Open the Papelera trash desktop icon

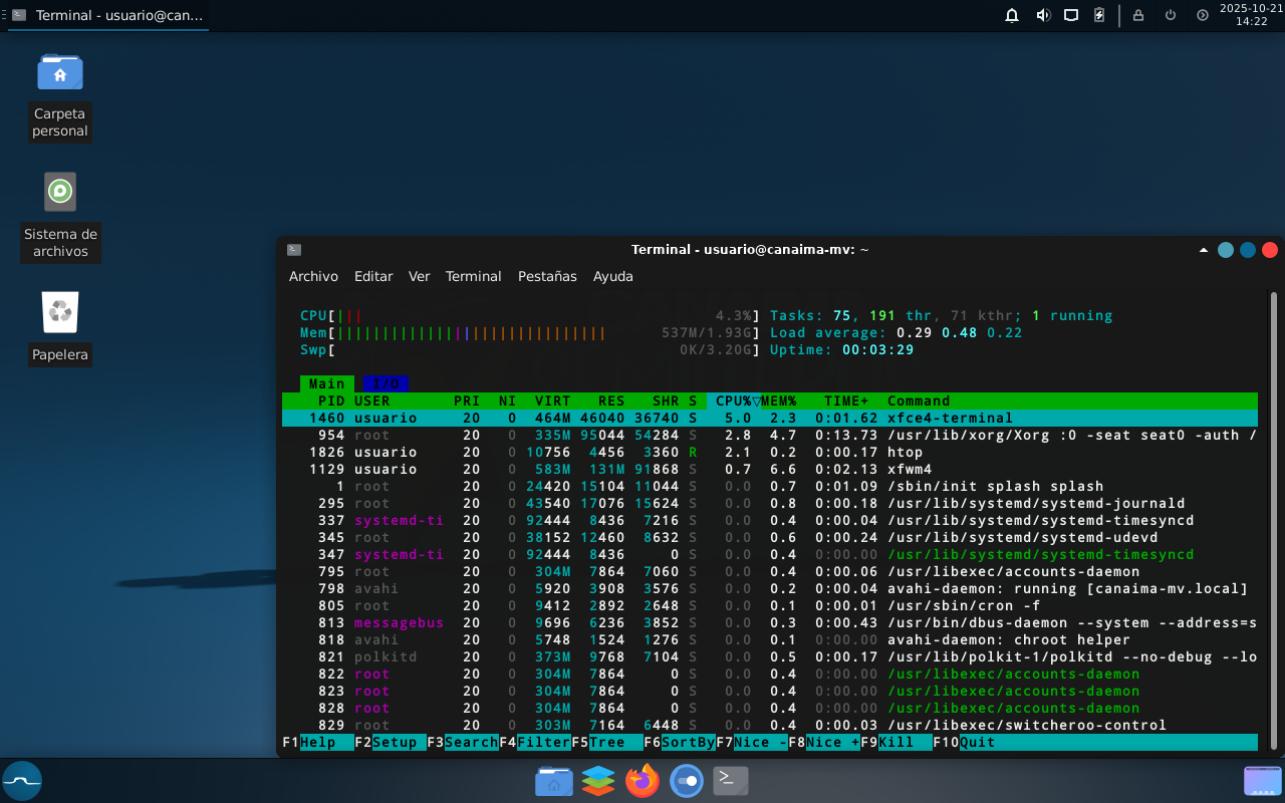[60, 313]
